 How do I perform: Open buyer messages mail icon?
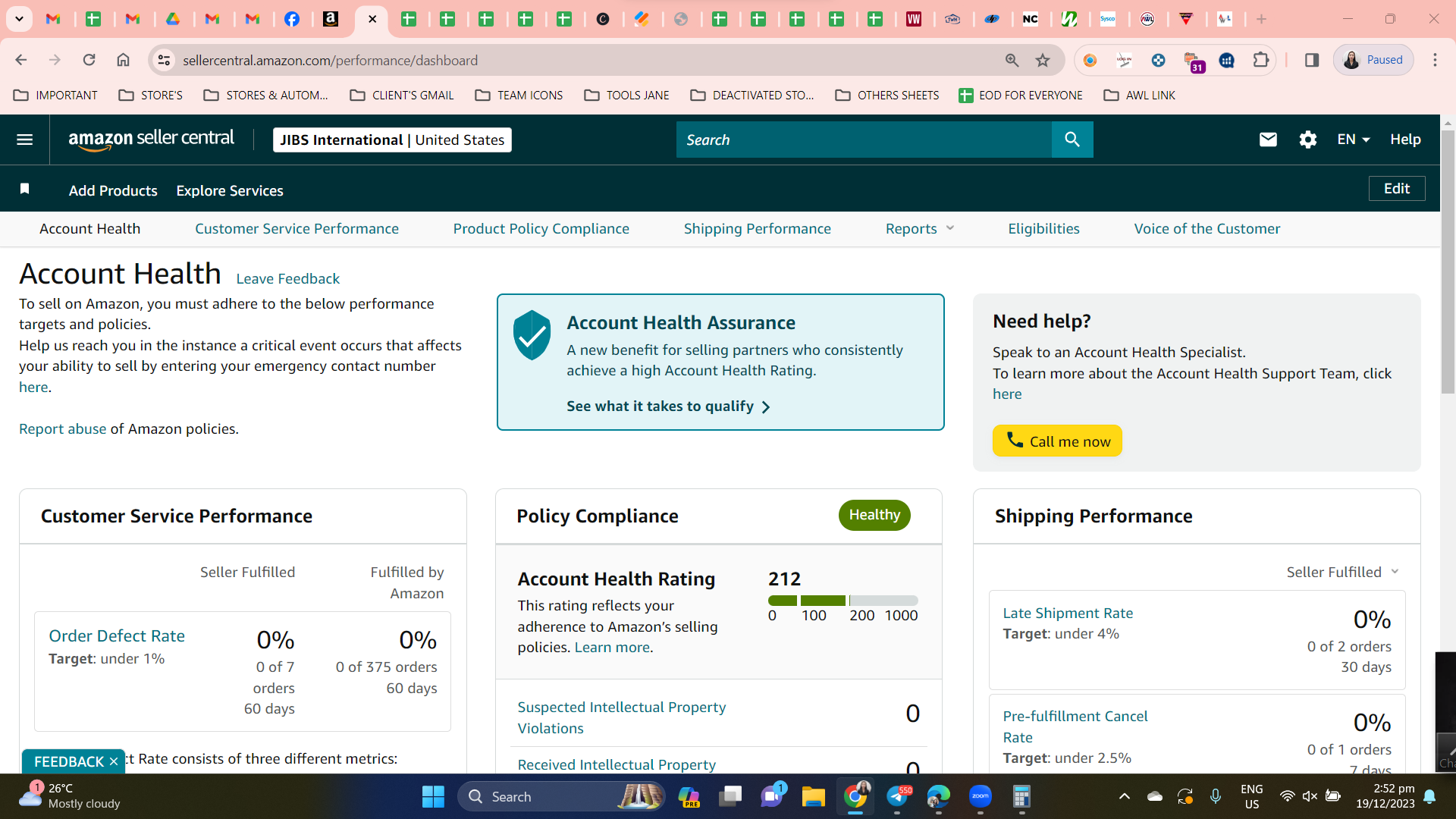(x=1268, y=140)
